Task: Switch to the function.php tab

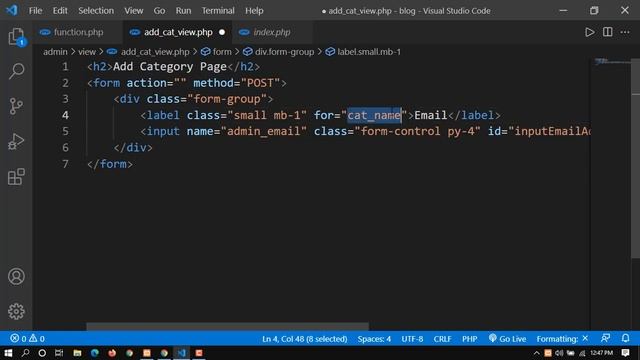Action: (78, 32)
